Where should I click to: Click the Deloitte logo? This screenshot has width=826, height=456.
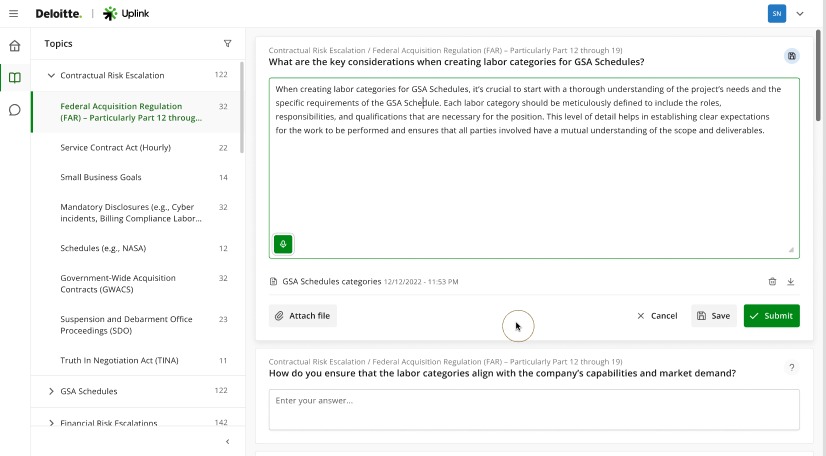pyautogui.click(x=58, y=14)
